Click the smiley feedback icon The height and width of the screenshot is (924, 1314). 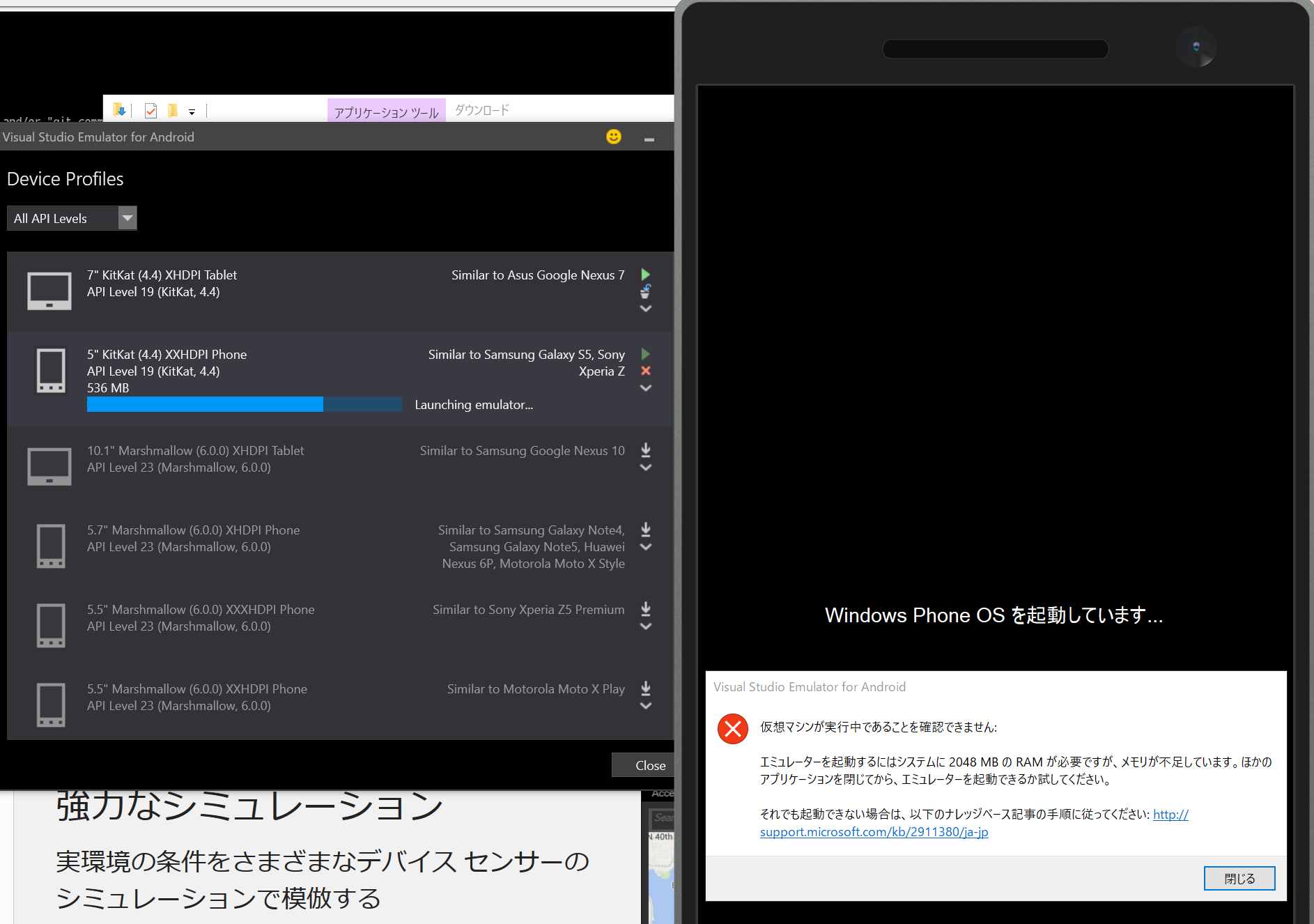[613, 137]
